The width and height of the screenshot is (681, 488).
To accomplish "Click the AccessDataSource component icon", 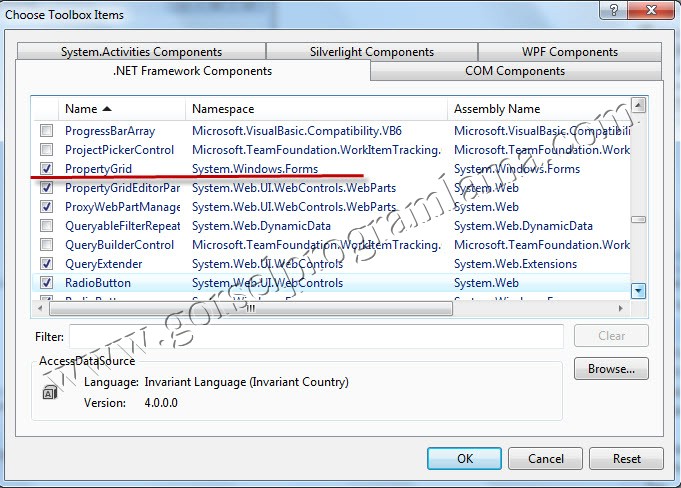I will 50,393.
